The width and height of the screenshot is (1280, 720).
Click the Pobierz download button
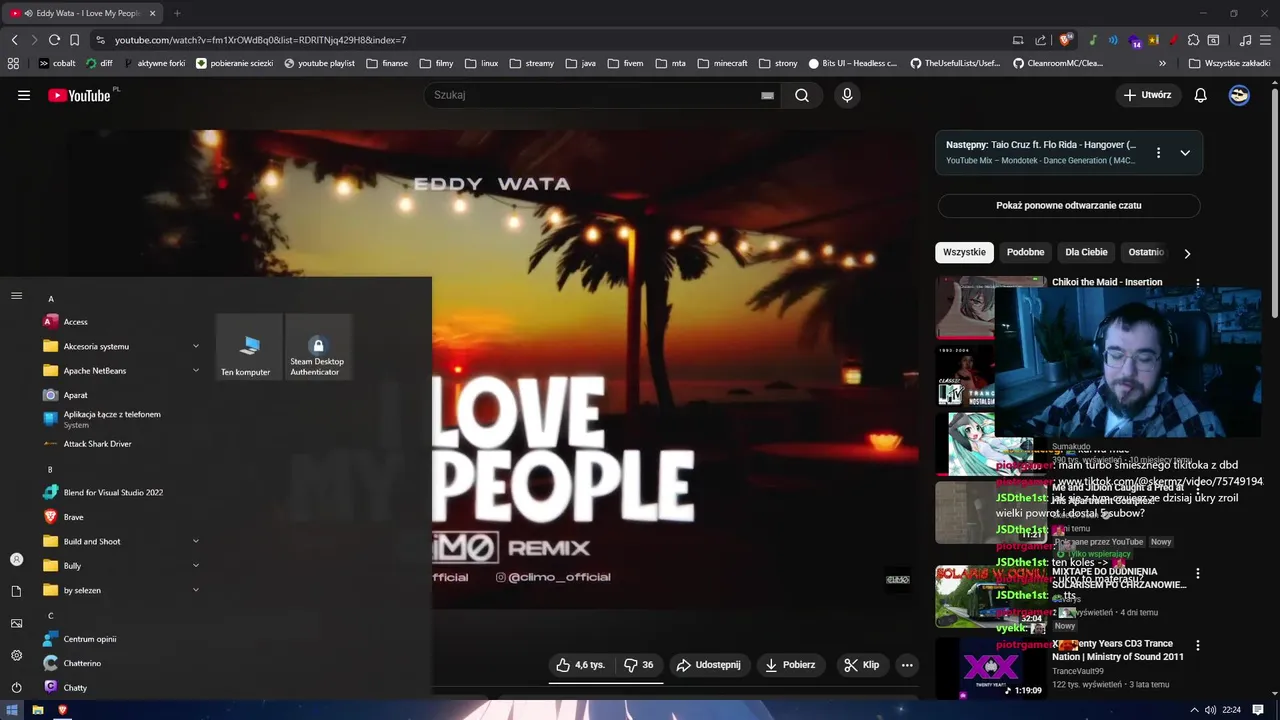point(790,665)
